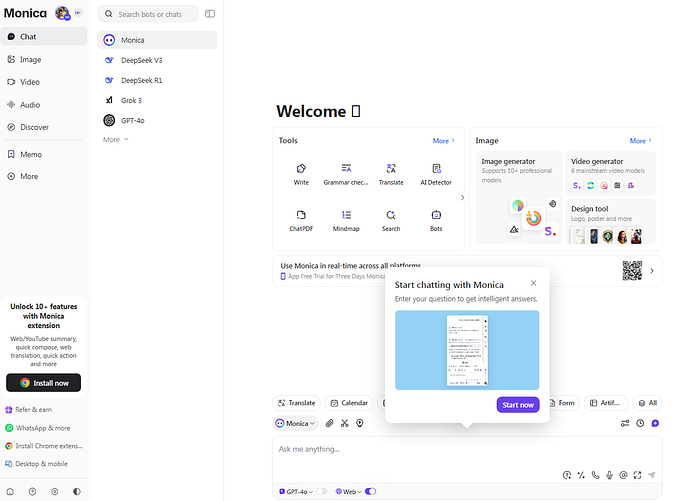700x501 pixels.
Task: Expand the QR code banner chevron
Action: [x=652, y=271]
